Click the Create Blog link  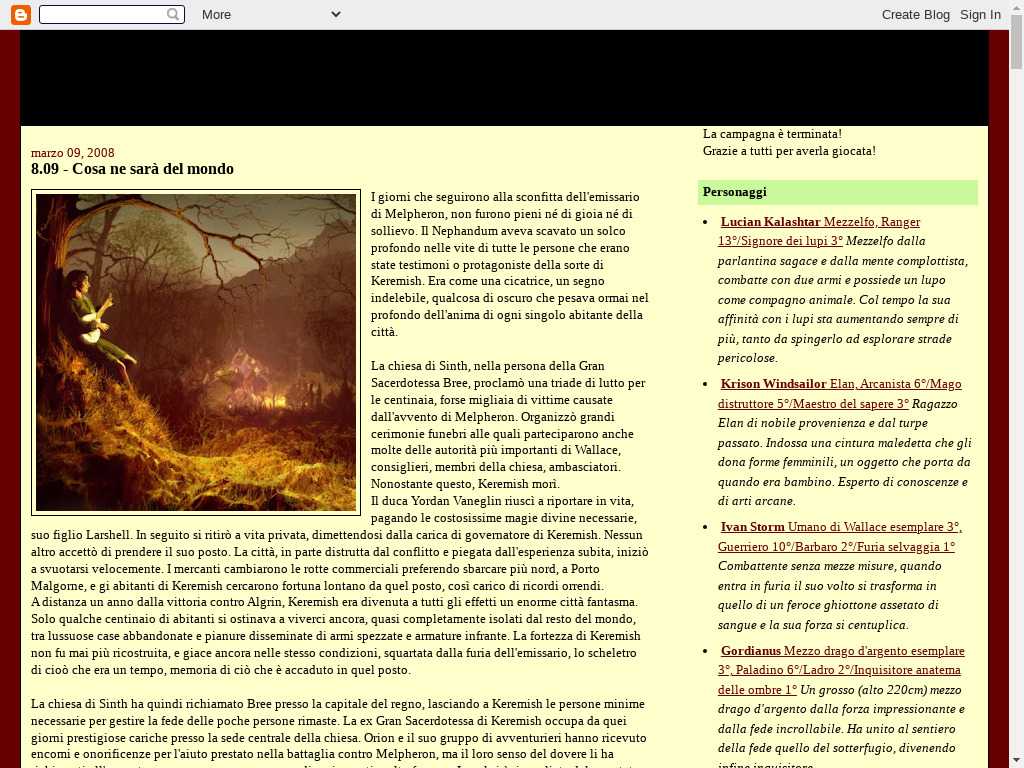point(916,14)
